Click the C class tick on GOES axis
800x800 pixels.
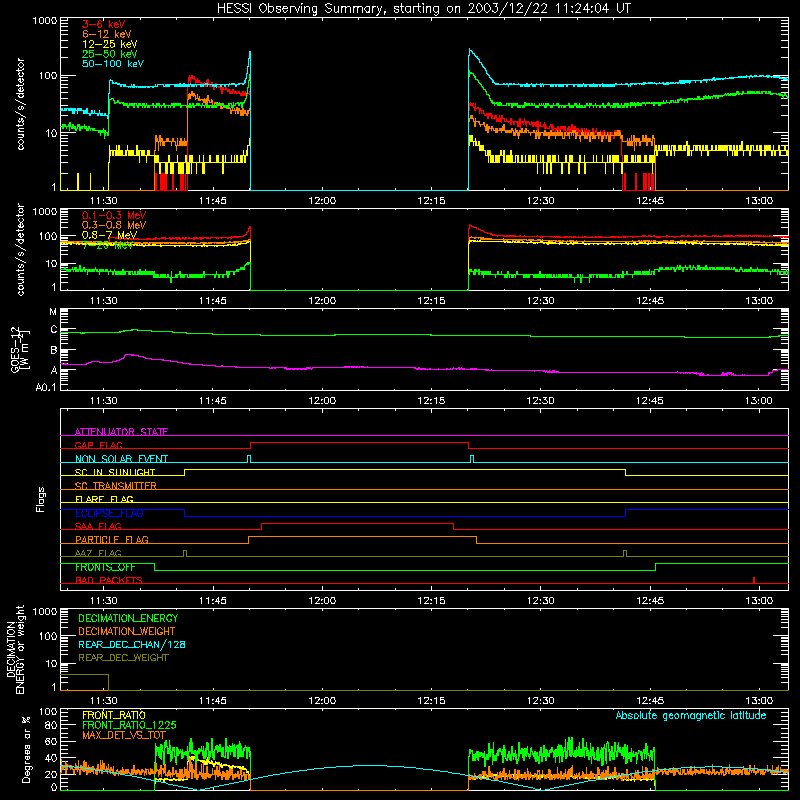(x=54, y=330)
